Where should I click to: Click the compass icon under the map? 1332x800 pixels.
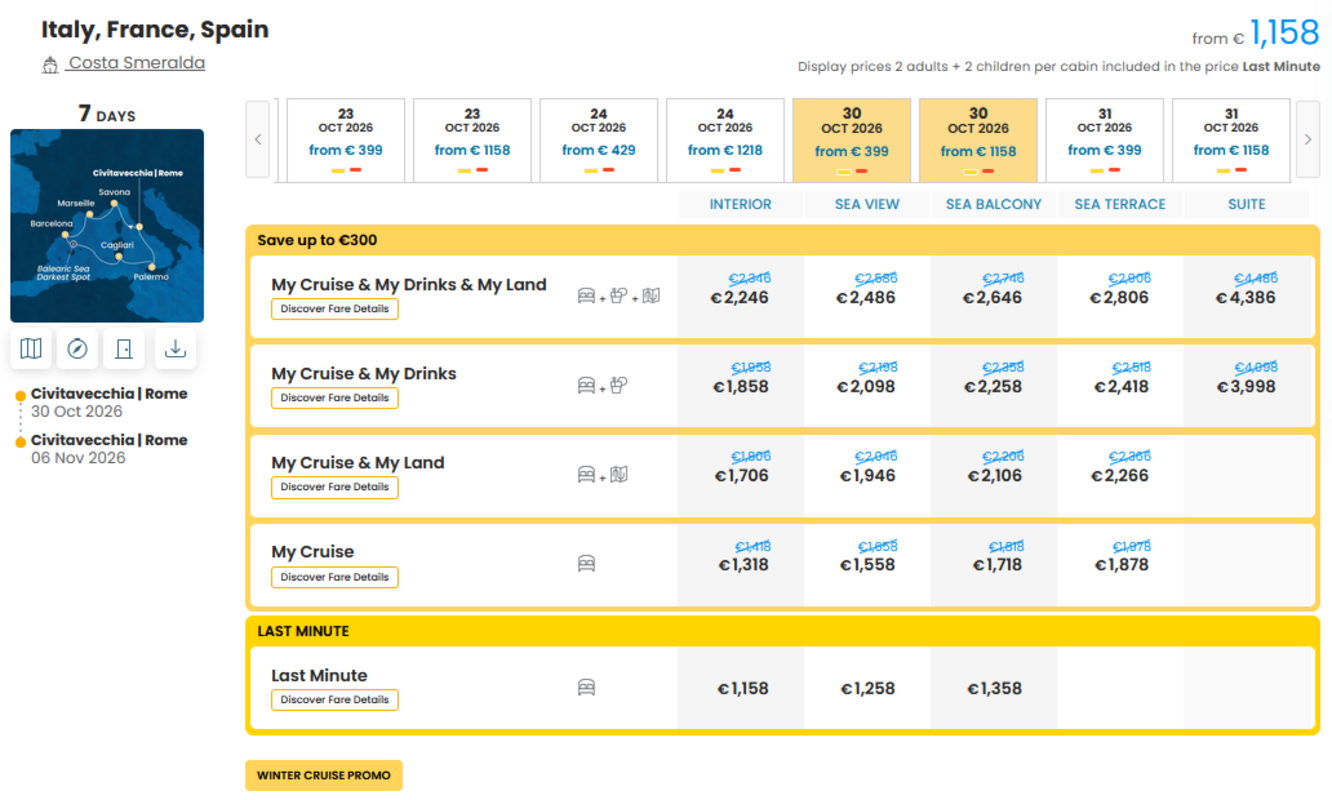(x=77, y=348)
